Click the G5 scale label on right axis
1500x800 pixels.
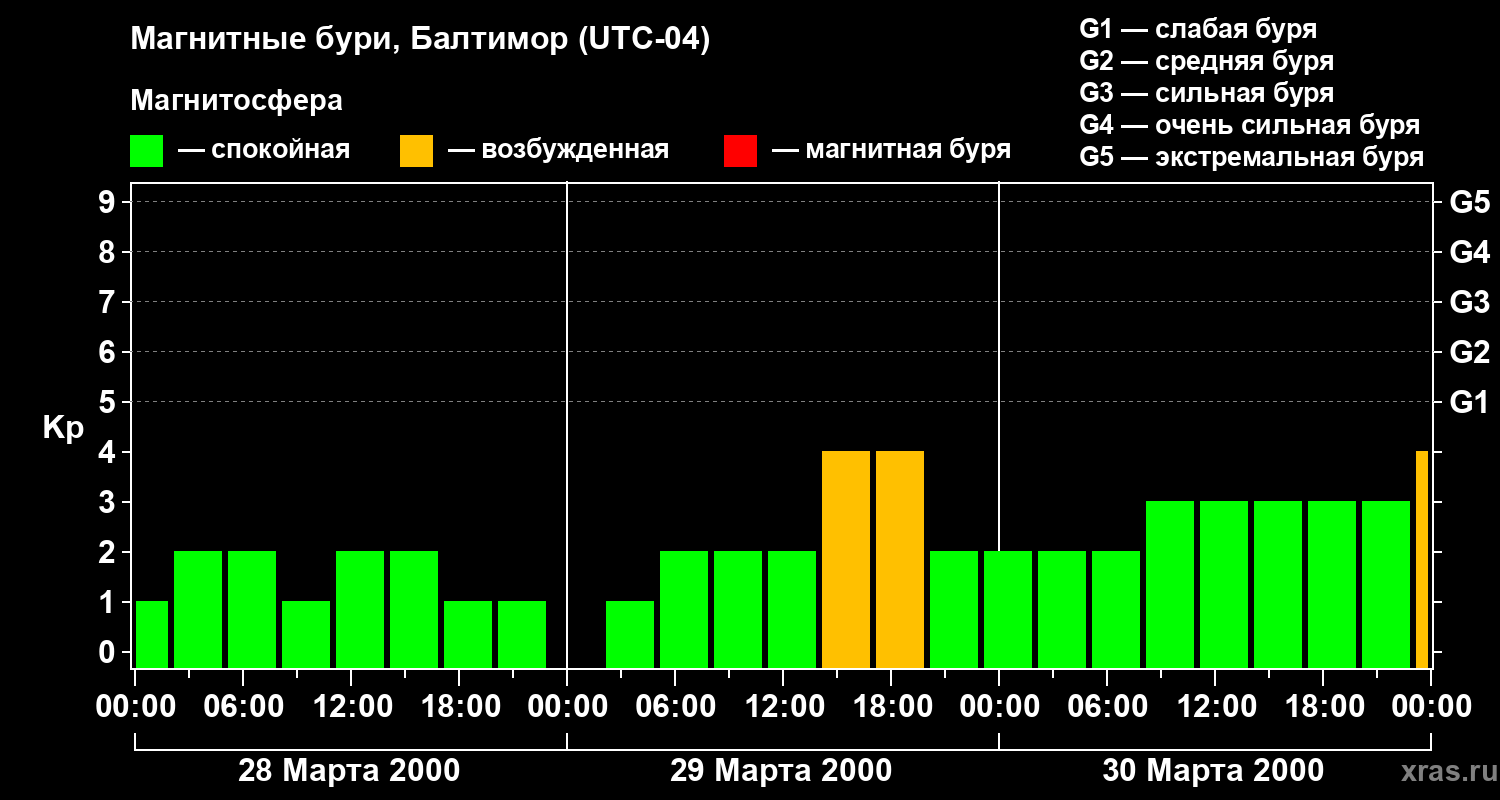(x=1469, y=202)
